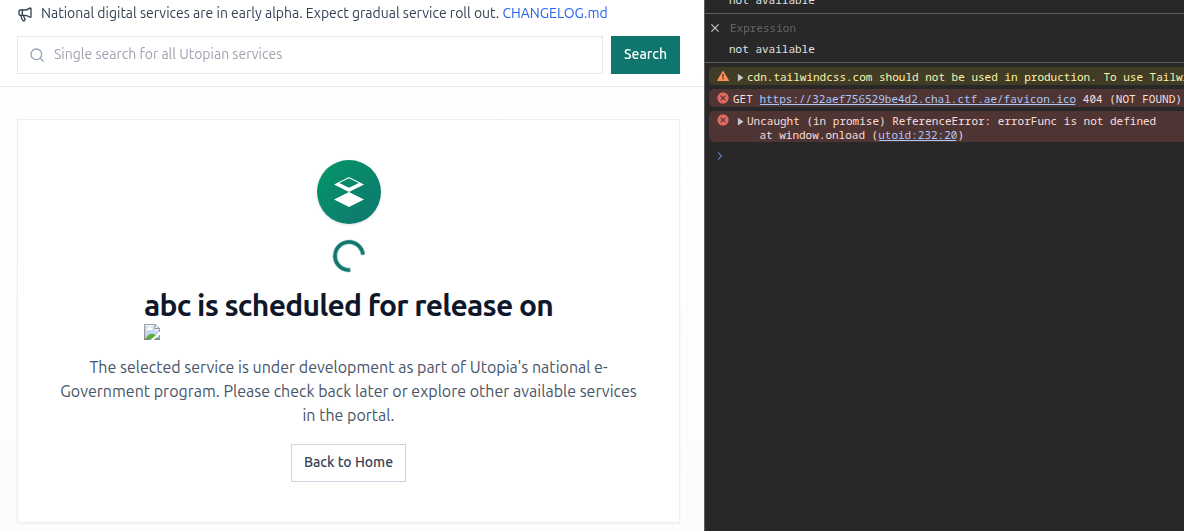
Task: Open the utoid:232:20 source link
Action: [x=917, y=135]
